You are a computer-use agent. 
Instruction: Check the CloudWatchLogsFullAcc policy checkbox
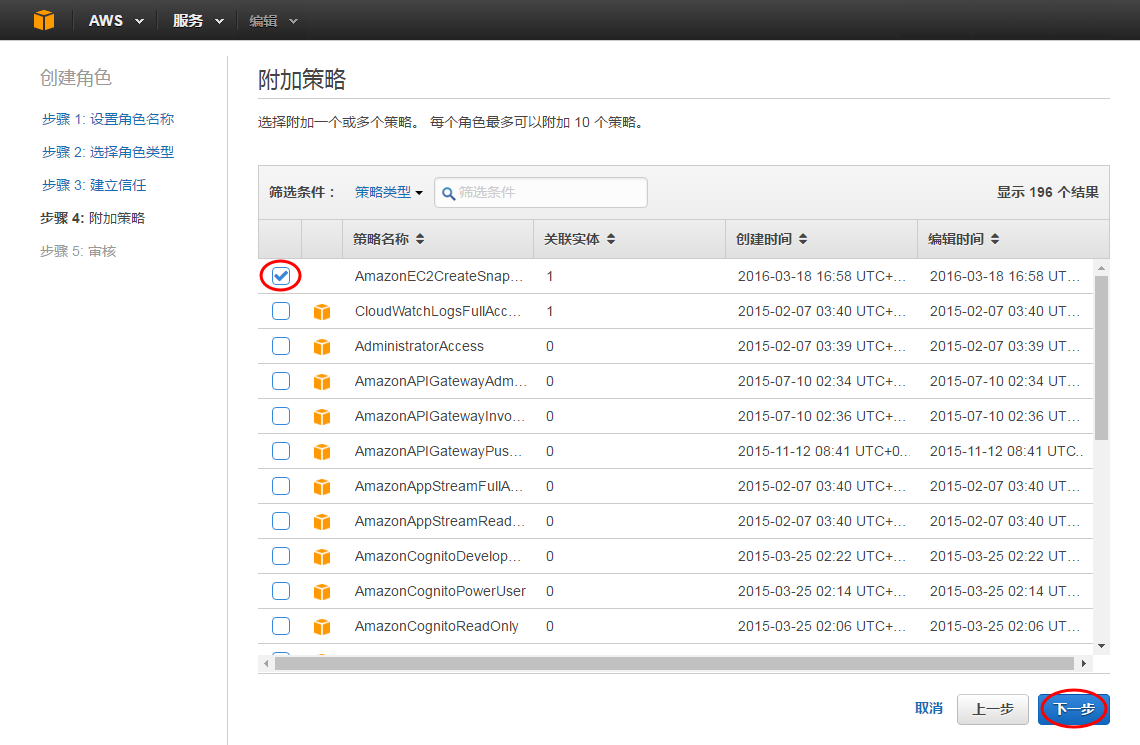point(281,311)
